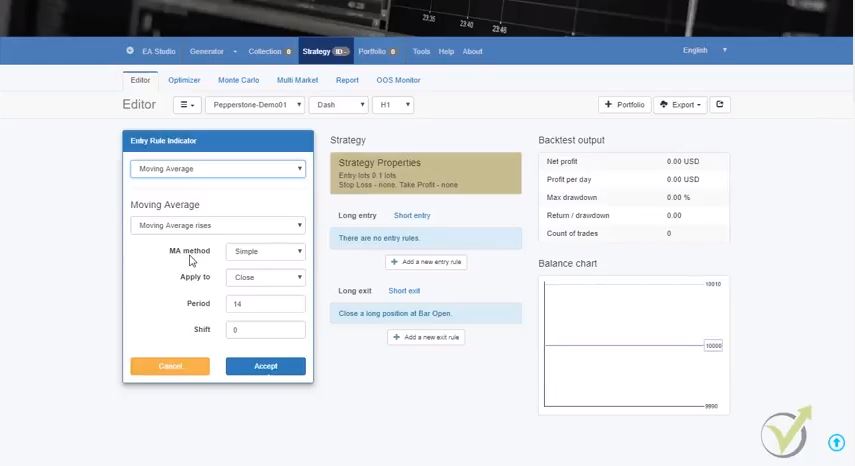
Task: Click Add a new exit rule button
Action: point(426,337)
